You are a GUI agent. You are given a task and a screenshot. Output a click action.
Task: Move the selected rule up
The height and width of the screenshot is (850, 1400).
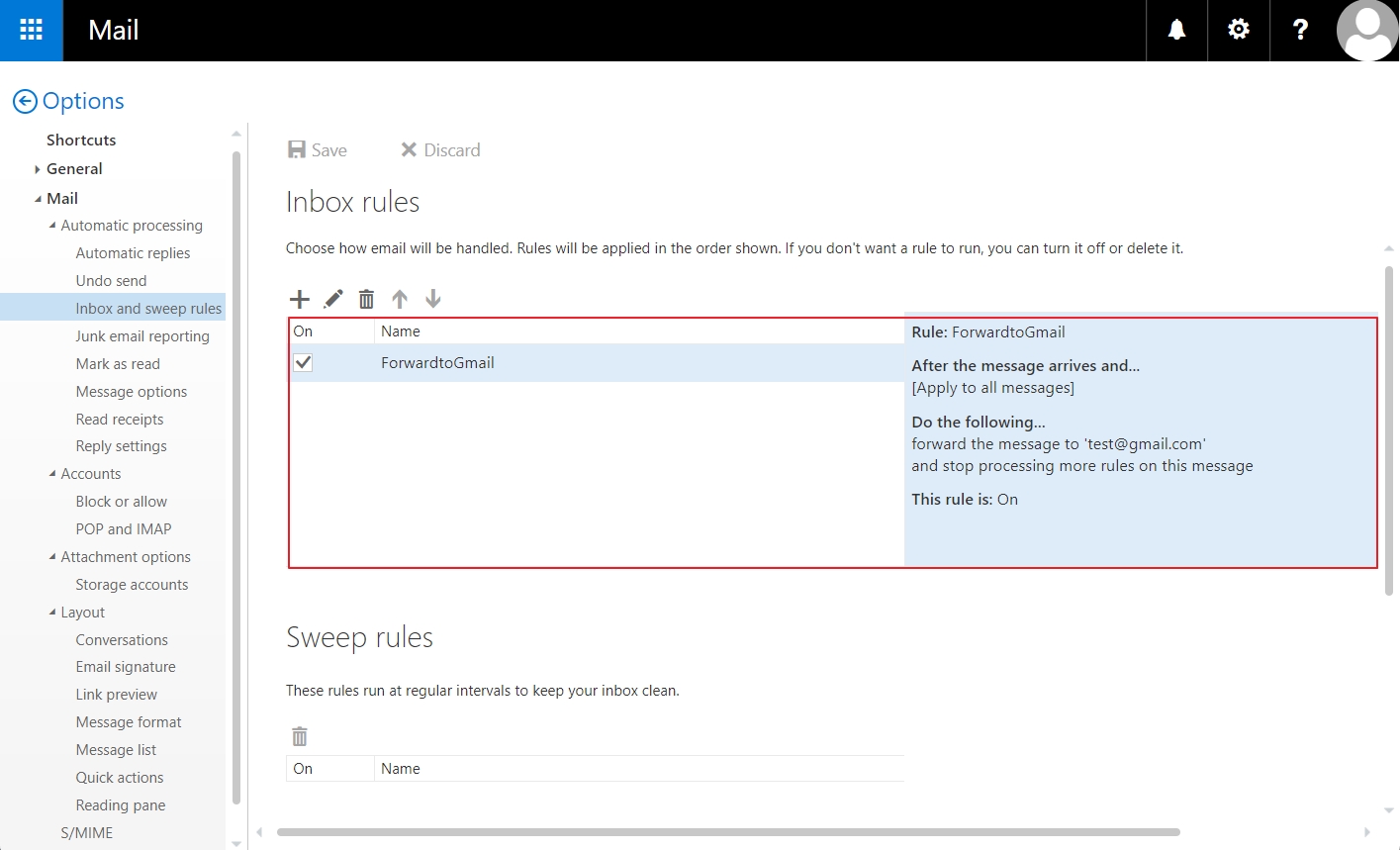click(400, 298)
